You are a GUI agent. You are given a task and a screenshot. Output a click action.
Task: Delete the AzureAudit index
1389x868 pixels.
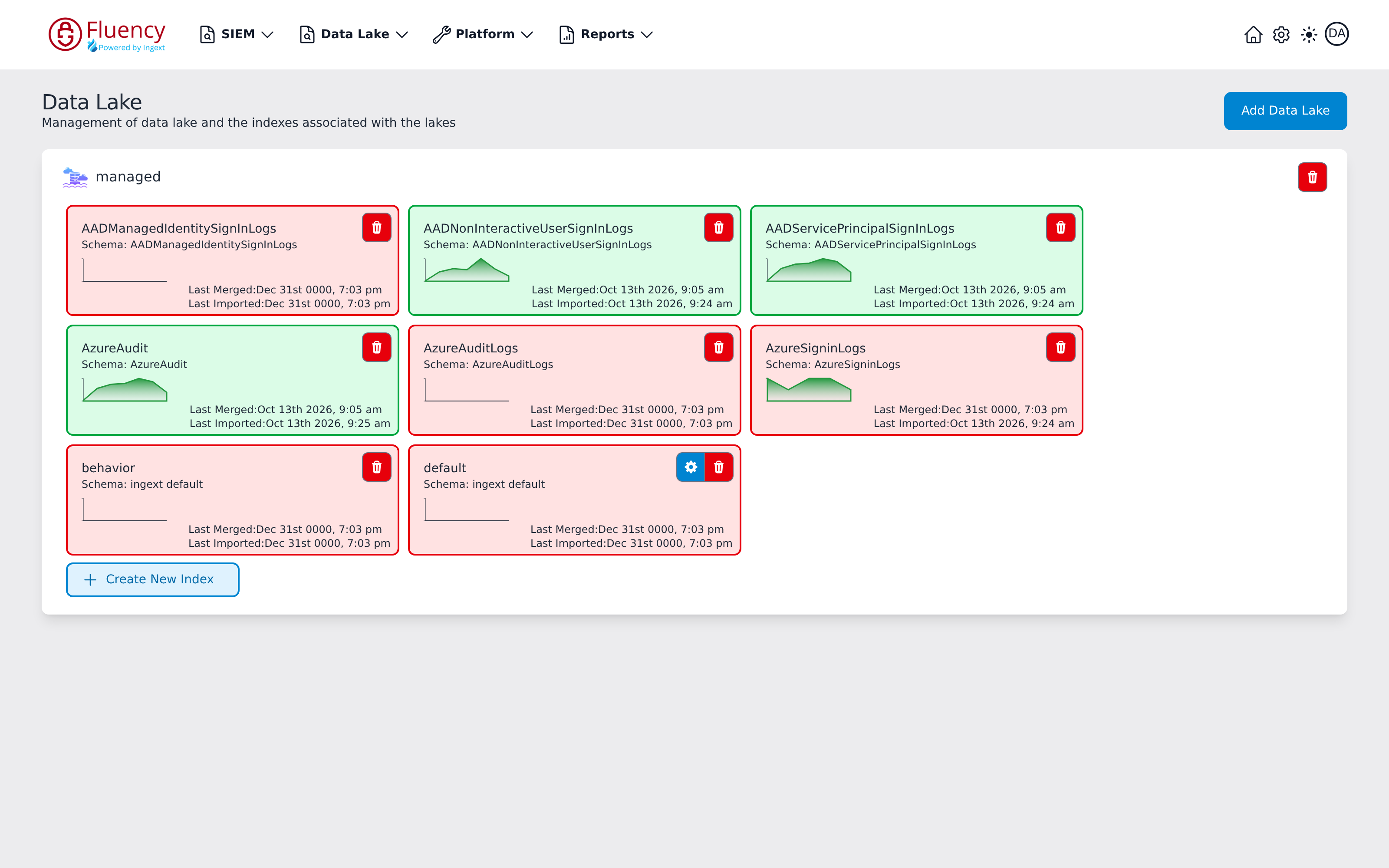click(376, 347)
